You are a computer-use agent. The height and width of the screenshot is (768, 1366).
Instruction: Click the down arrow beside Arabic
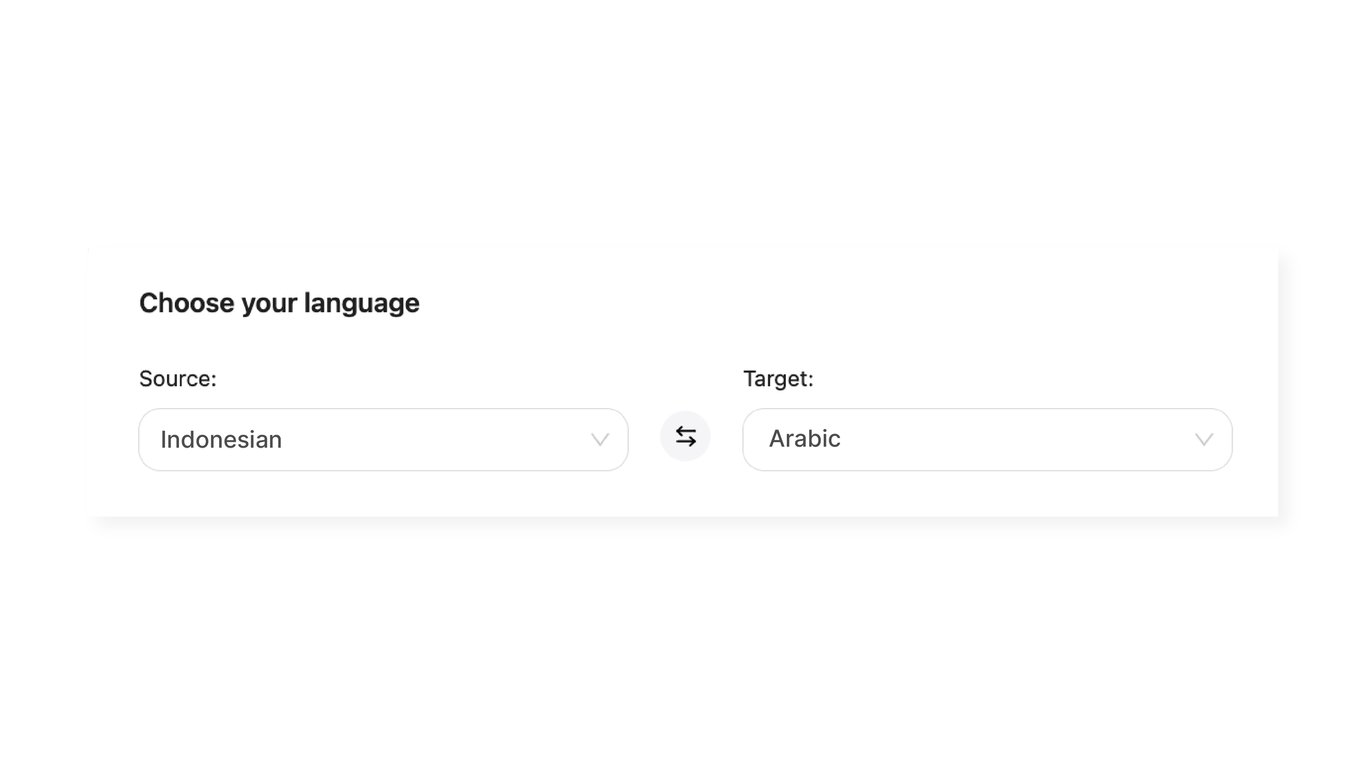click(x=1204, y=440)
